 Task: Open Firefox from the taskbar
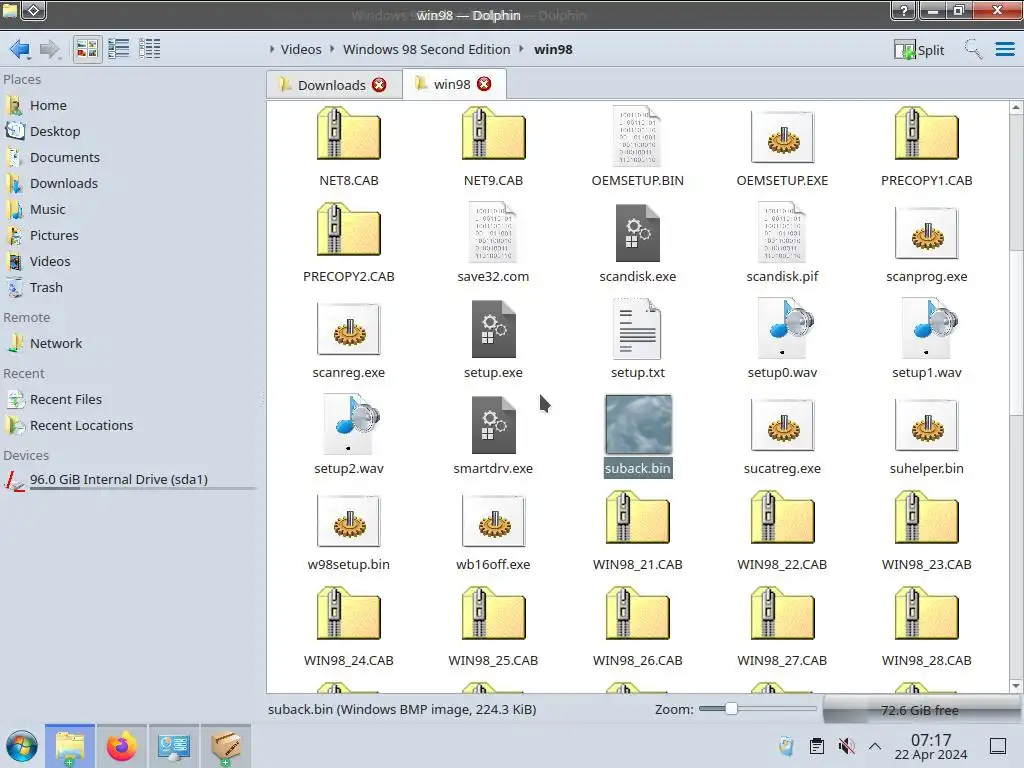click(x=121, y=746)
